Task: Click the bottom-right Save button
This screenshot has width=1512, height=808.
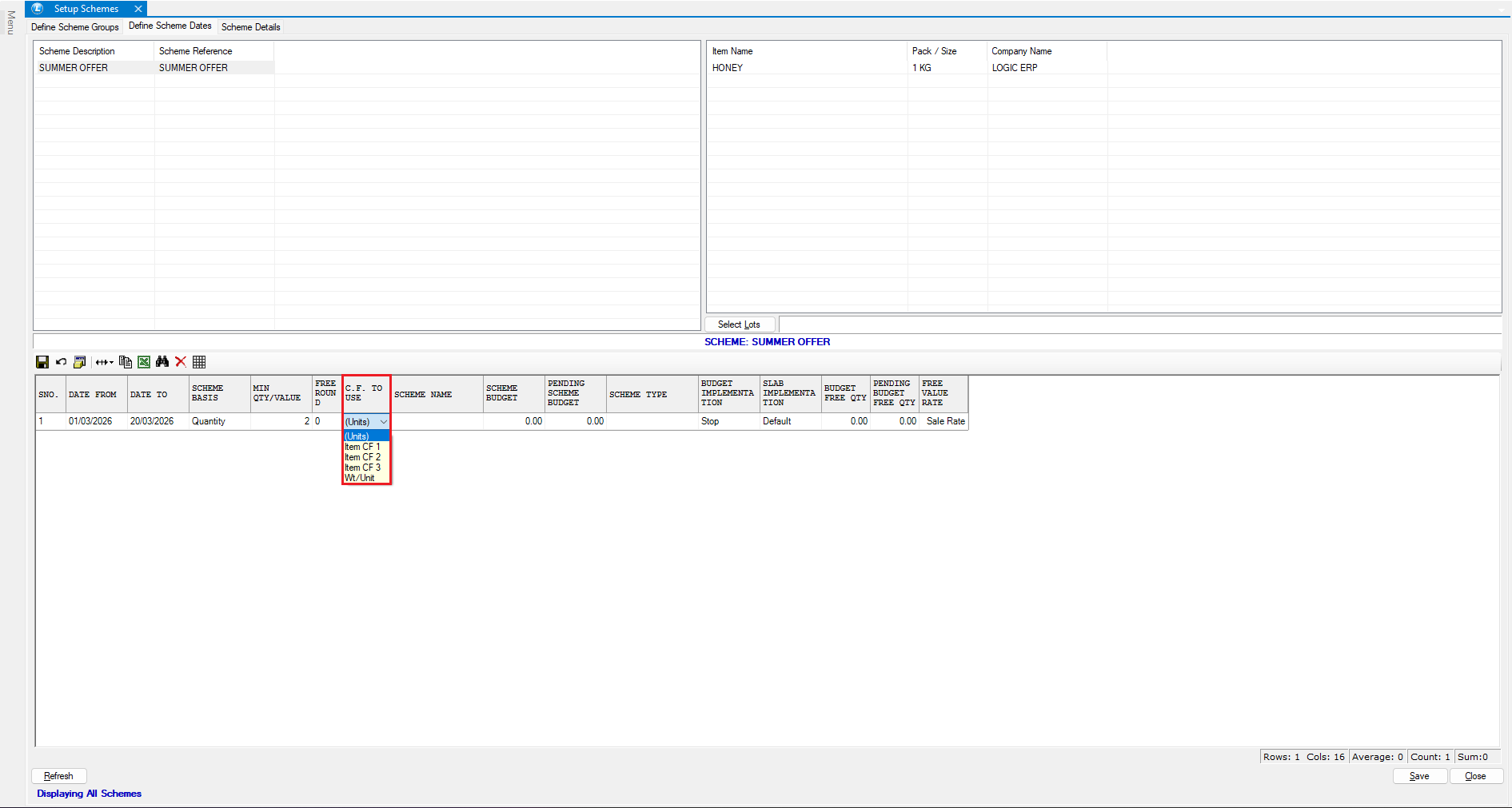Action: click(x=1419, y=776)
